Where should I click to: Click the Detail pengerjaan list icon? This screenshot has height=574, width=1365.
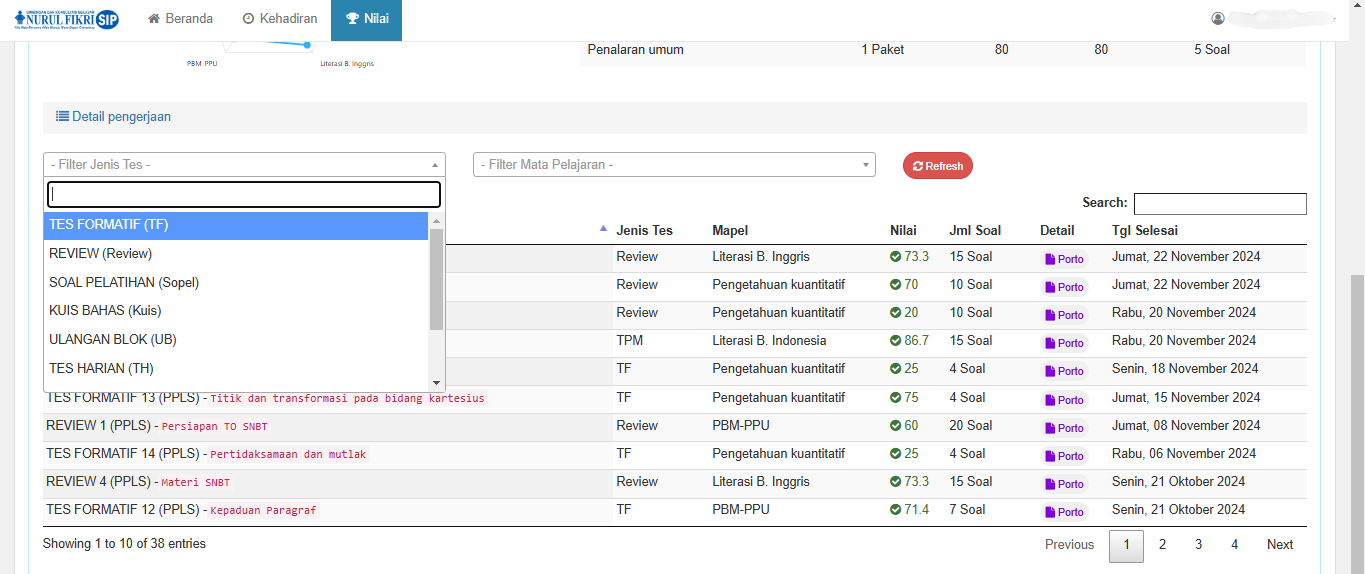tap(62, 117)
